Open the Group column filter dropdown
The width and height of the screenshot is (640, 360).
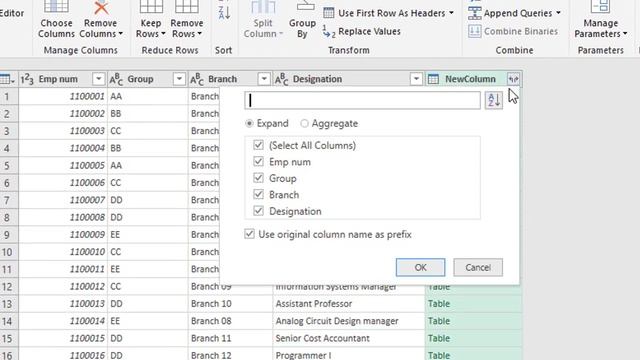click(179, 79)
